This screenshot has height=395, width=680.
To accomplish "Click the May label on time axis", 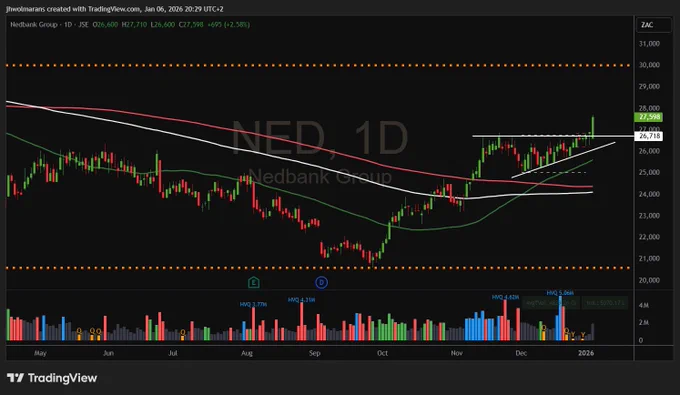I will [40, 353].
